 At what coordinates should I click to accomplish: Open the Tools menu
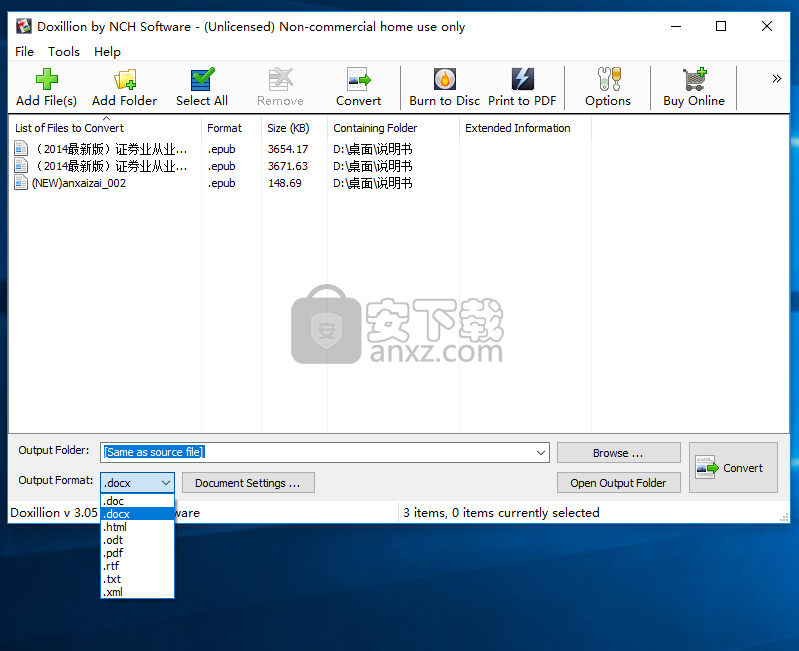tap(64, 51)
